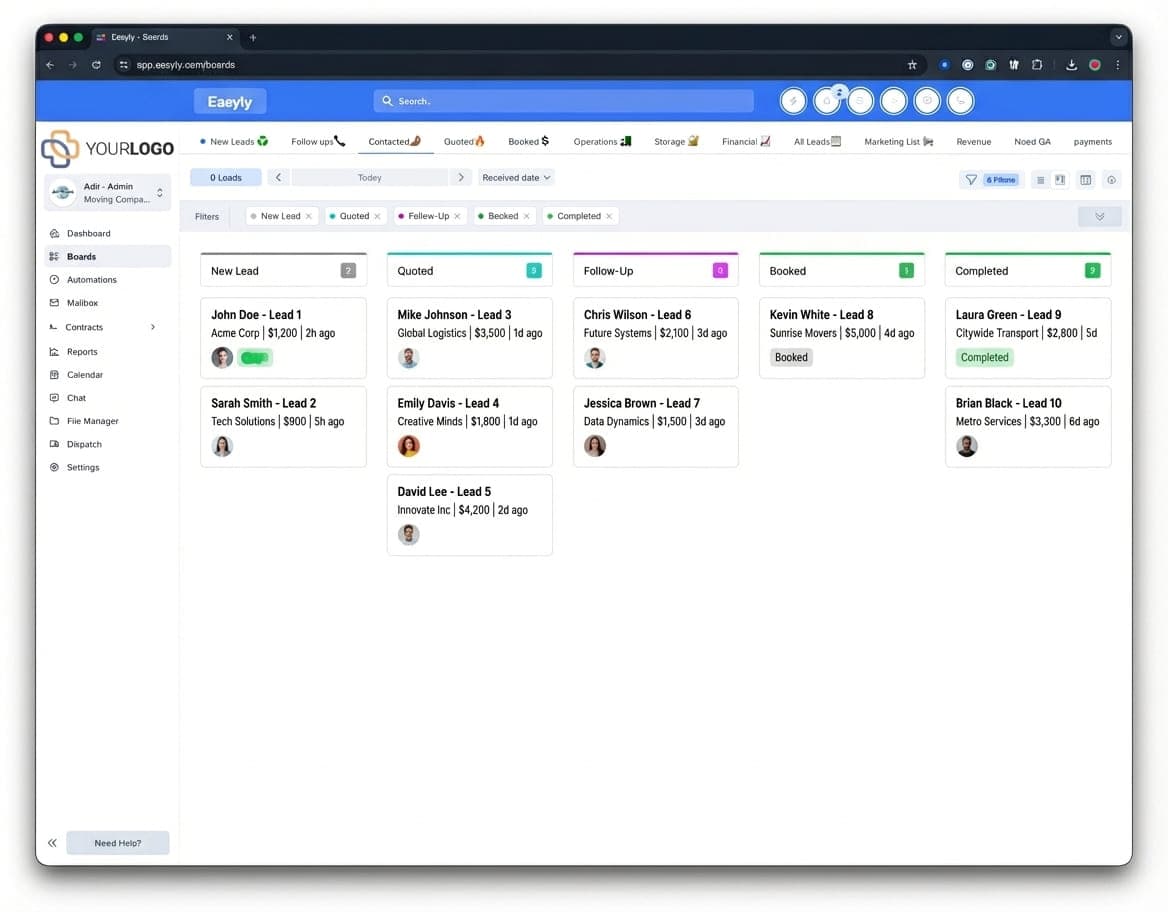Expand the Contracts submenu arrow

pyautogui.click(x=153, y=327)
